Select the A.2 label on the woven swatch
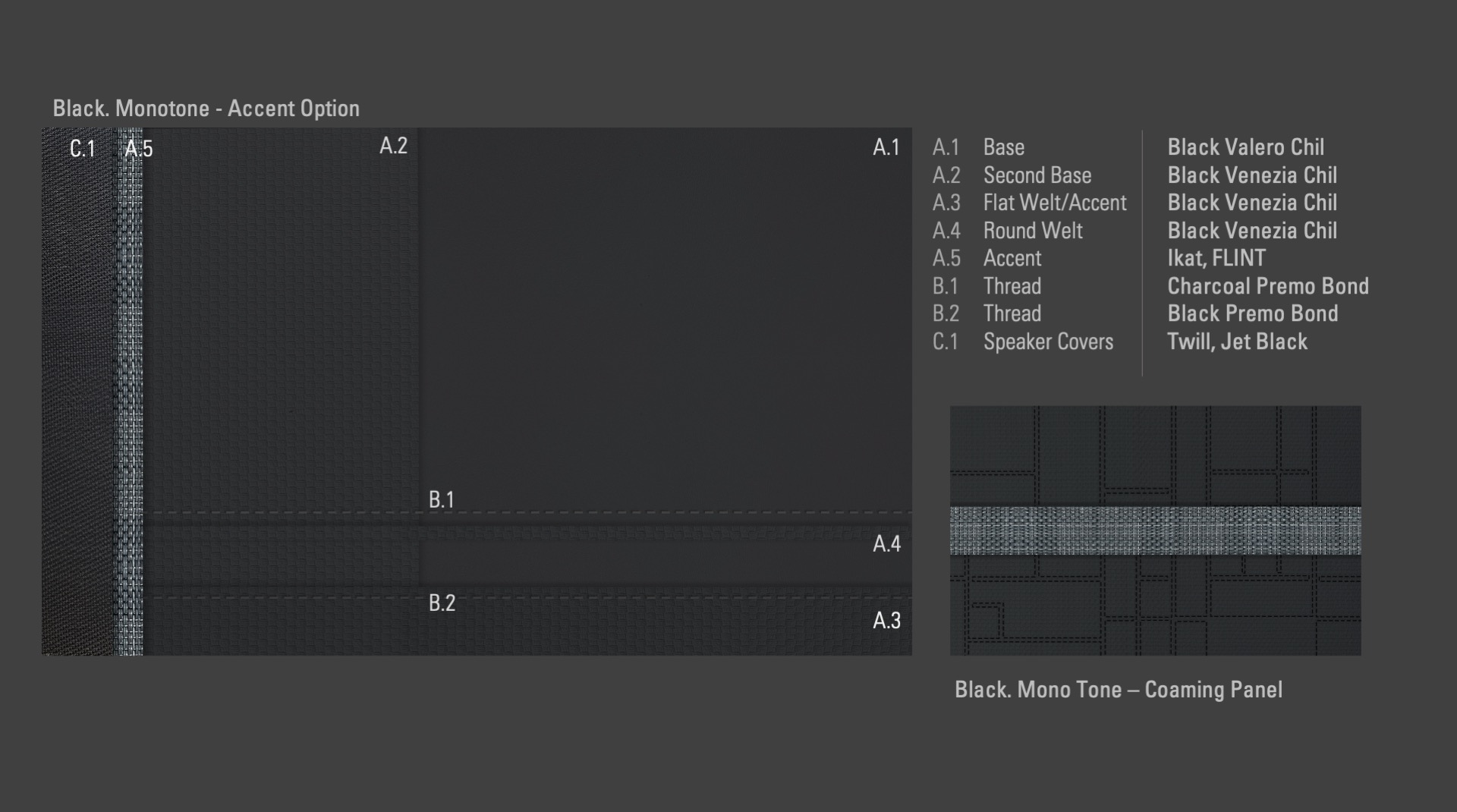Screen dimensions: 1457x812 pyautogui.click(x=393, y=146)
